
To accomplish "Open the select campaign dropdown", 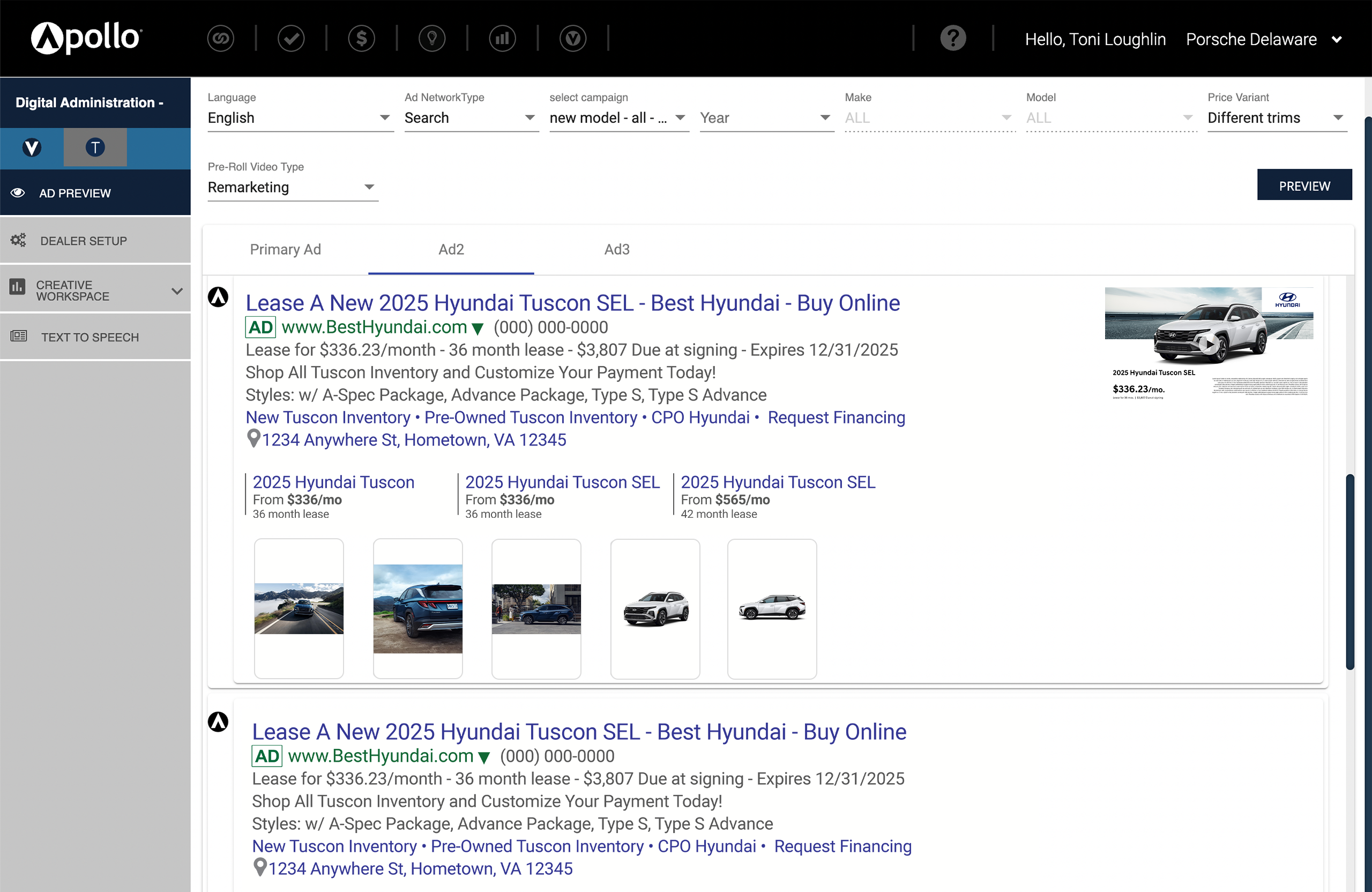I will coord(618,117).
